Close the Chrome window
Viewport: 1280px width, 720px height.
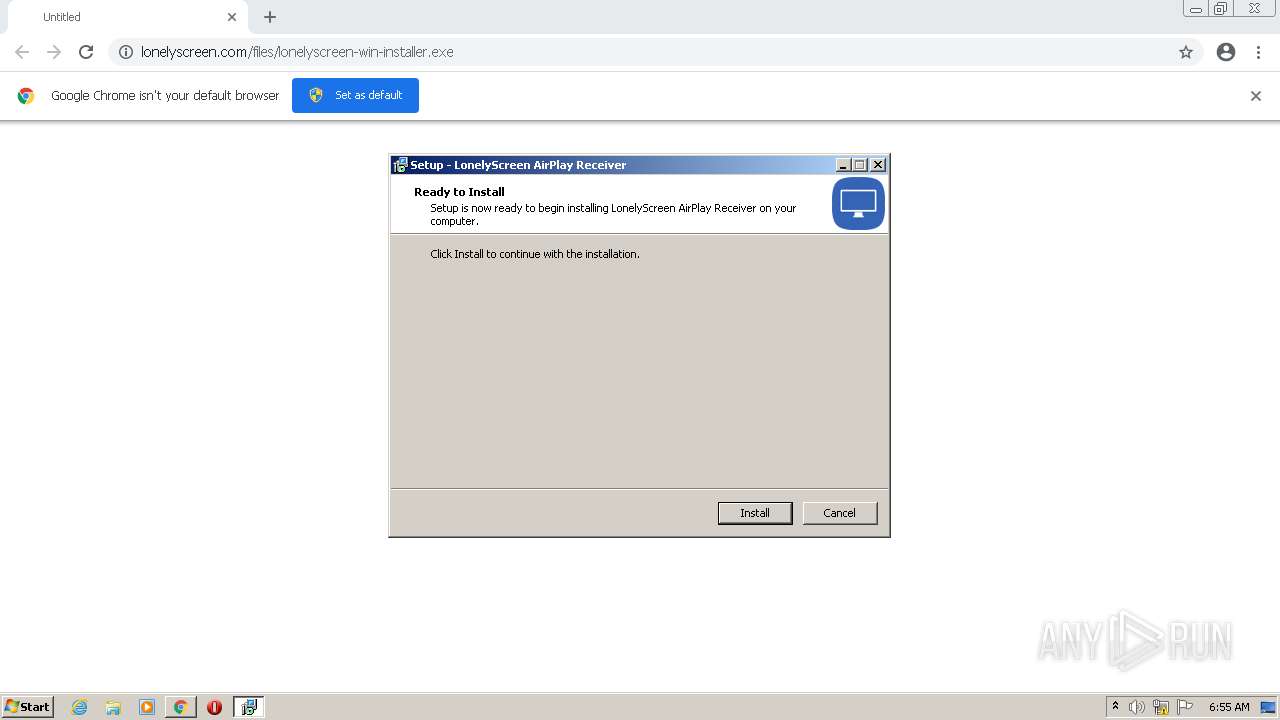1254,9
